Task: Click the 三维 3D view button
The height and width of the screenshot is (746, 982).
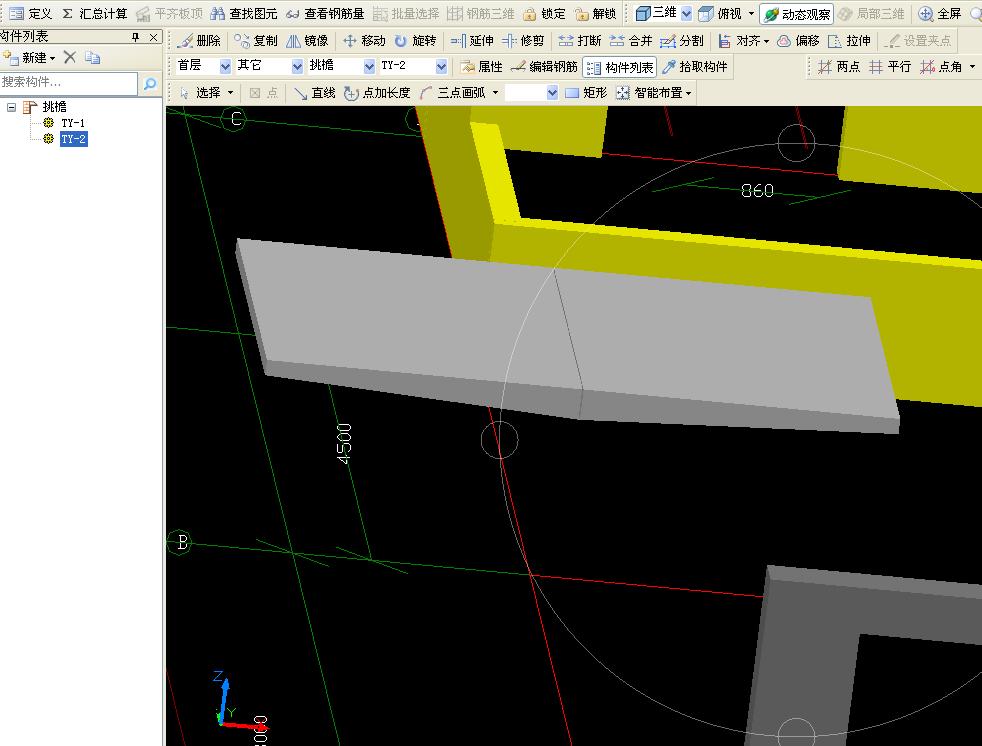Action: 656,13
